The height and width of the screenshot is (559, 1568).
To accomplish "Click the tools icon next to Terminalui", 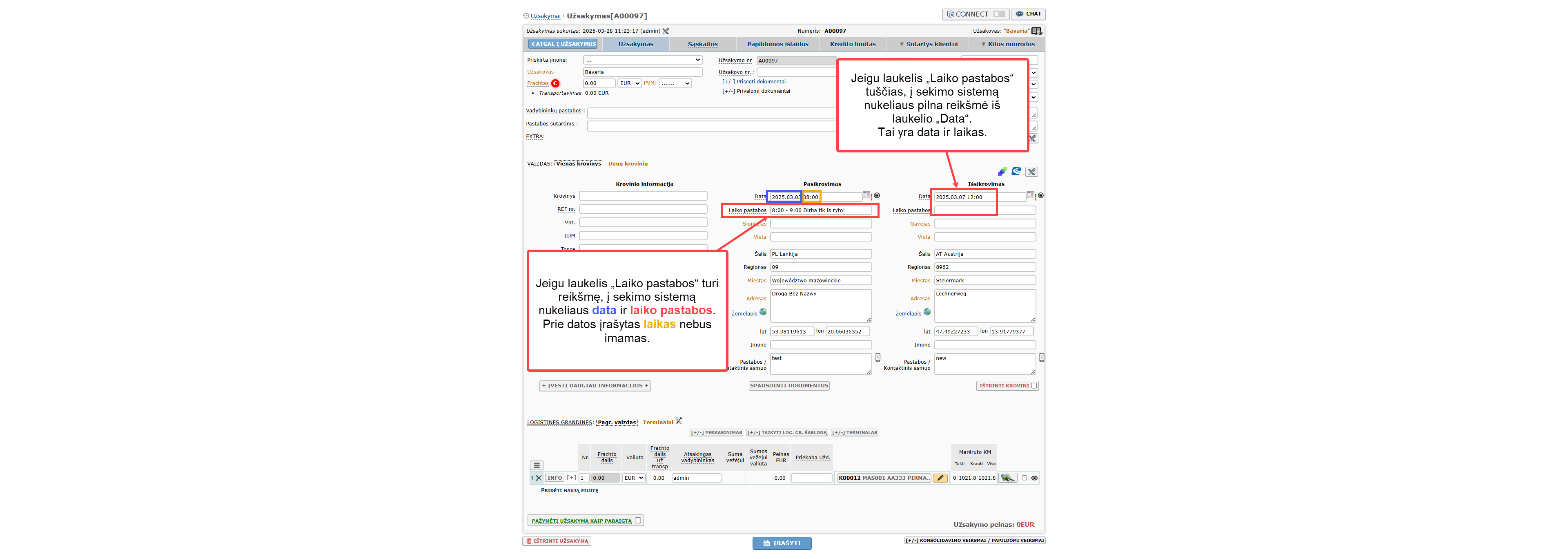I will pyautogui.click(x=679, y=421).
